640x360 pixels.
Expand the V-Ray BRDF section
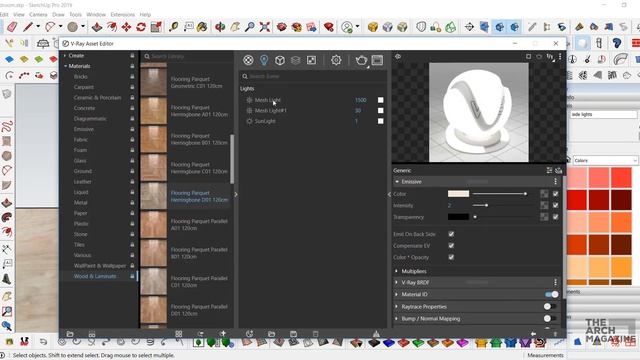click(397, 282)
